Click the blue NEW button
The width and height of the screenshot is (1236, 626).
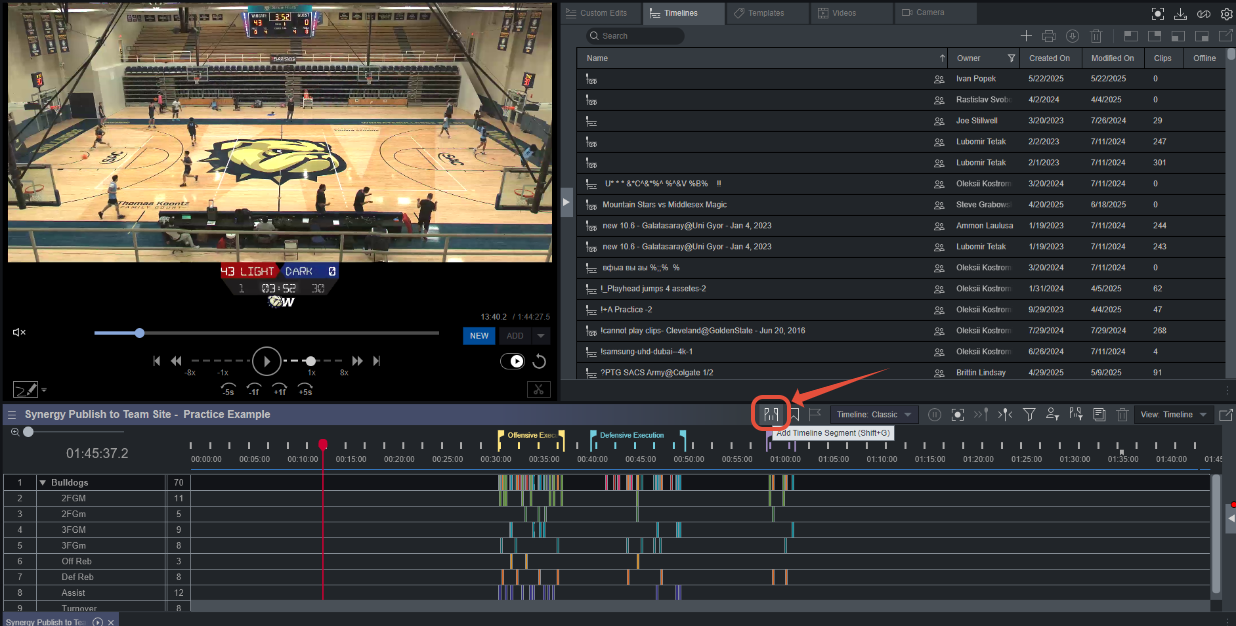(x=479, y=336)
